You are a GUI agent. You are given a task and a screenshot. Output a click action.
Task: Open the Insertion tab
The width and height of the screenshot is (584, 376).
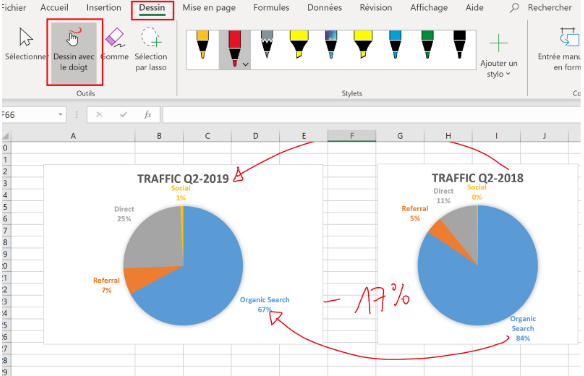tap(104, 8)
